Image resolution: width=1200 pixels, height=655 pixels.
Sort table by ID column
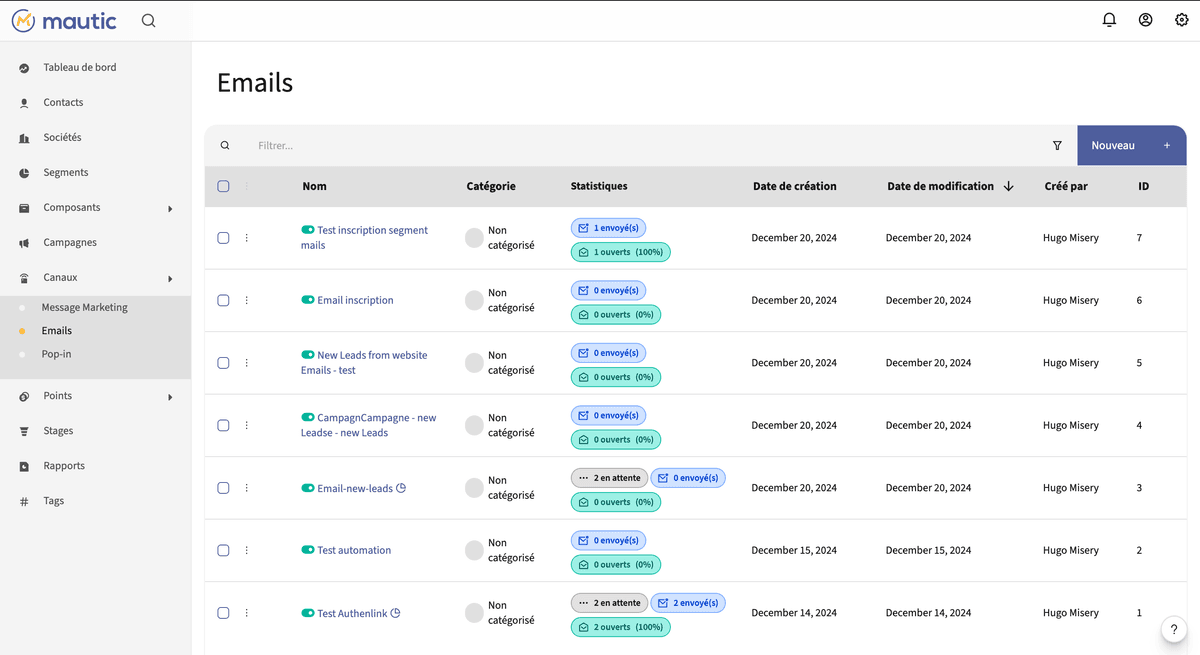coord(1143,186)
